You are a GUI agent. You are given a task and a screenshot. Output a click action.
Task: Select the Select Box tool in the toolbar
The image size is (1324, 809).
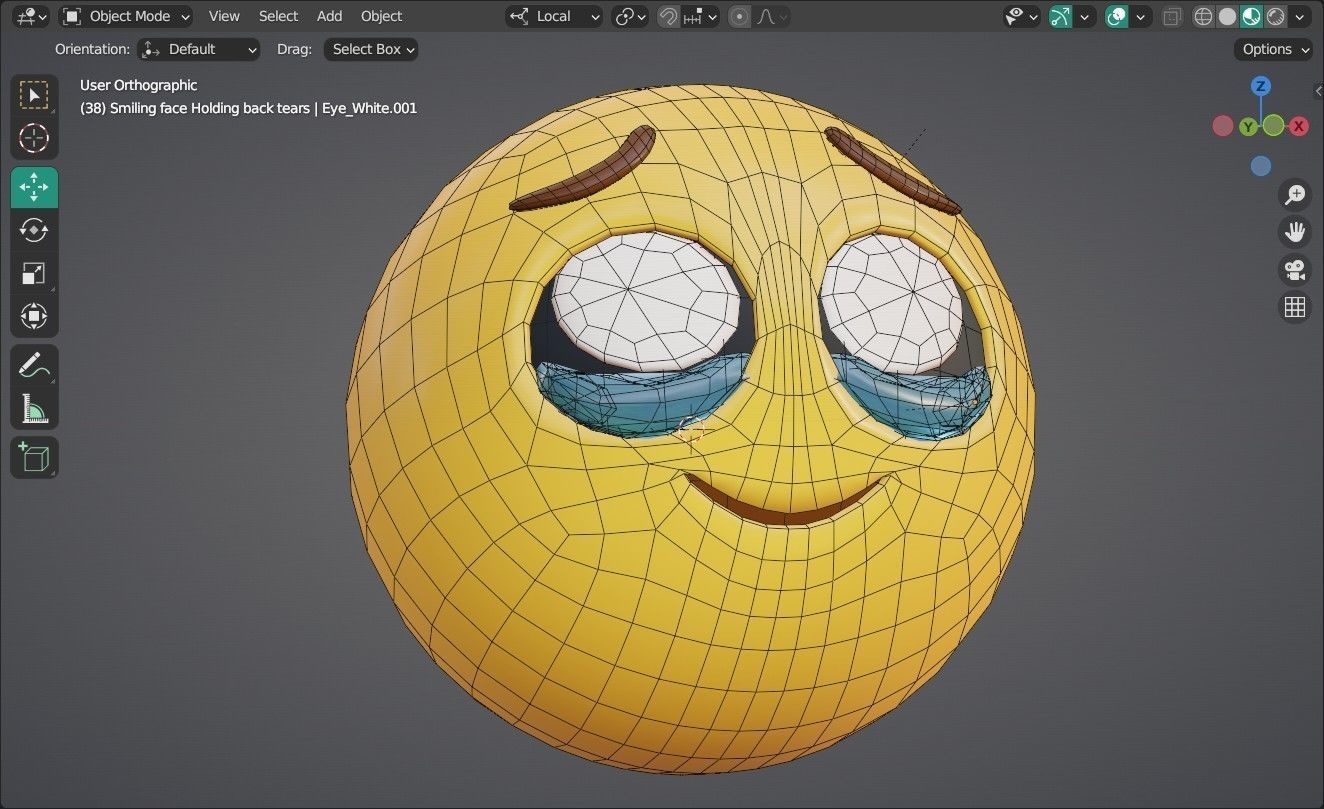34,95
